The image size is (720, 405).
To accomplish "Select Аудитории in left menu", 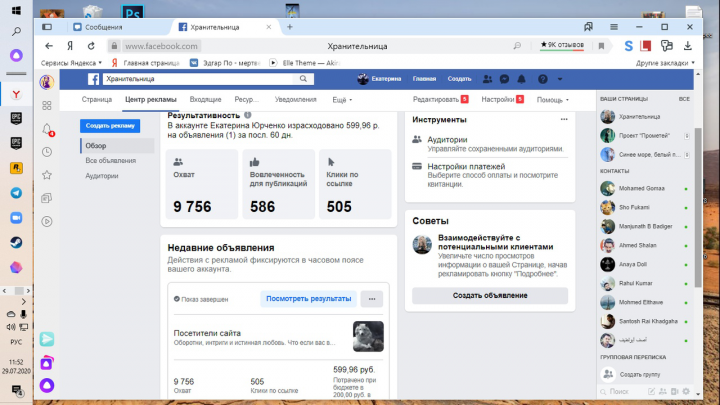I will pyautogui.click(x=102, y=176).
